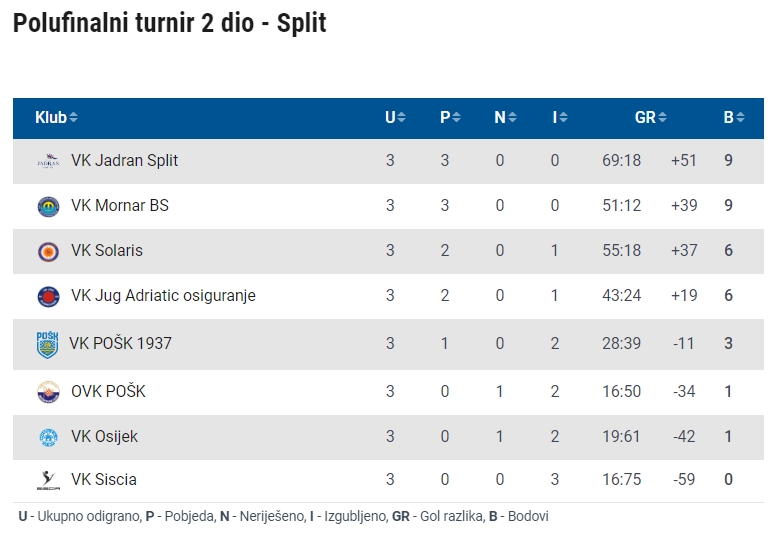Viewport: 772px width, 542px height.
Task: Sort table by Klub column
Action: pyautogui.click(x=56, y=117)
